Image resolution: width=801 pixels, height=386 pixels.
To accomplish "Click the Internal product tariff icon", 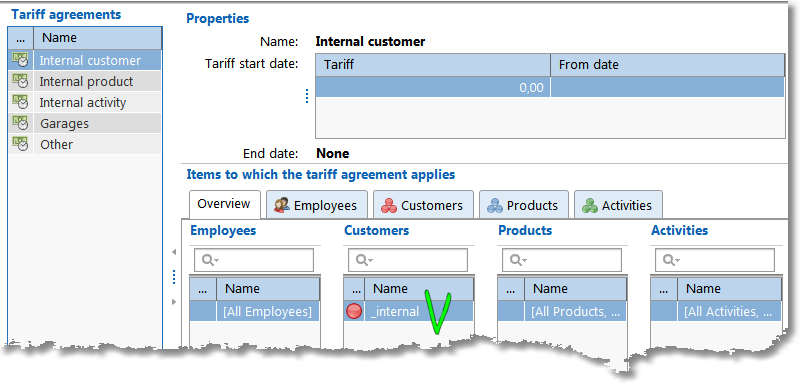I will [x=20, y=81].
